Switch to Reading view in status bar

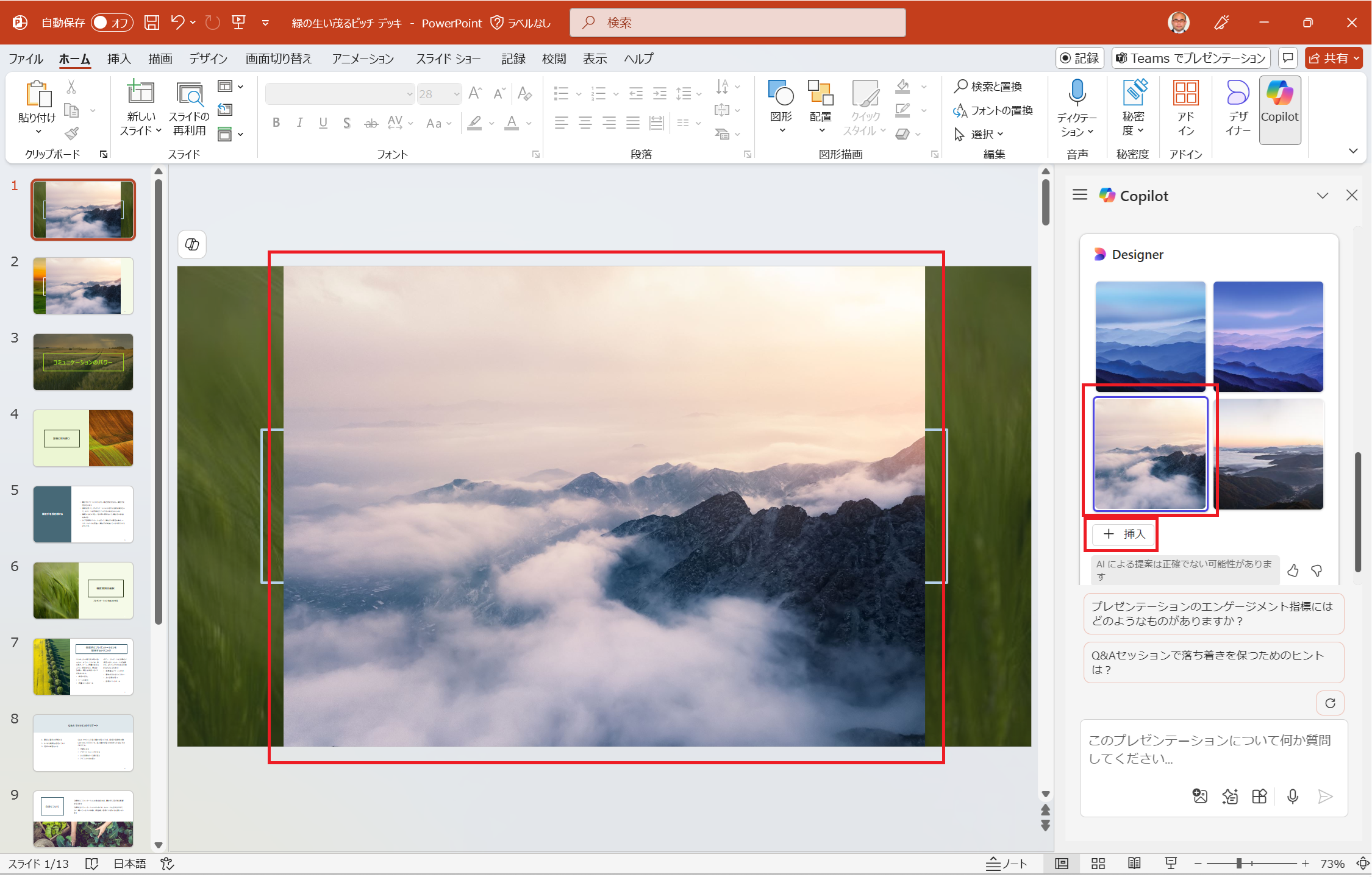pos(1134,864)
